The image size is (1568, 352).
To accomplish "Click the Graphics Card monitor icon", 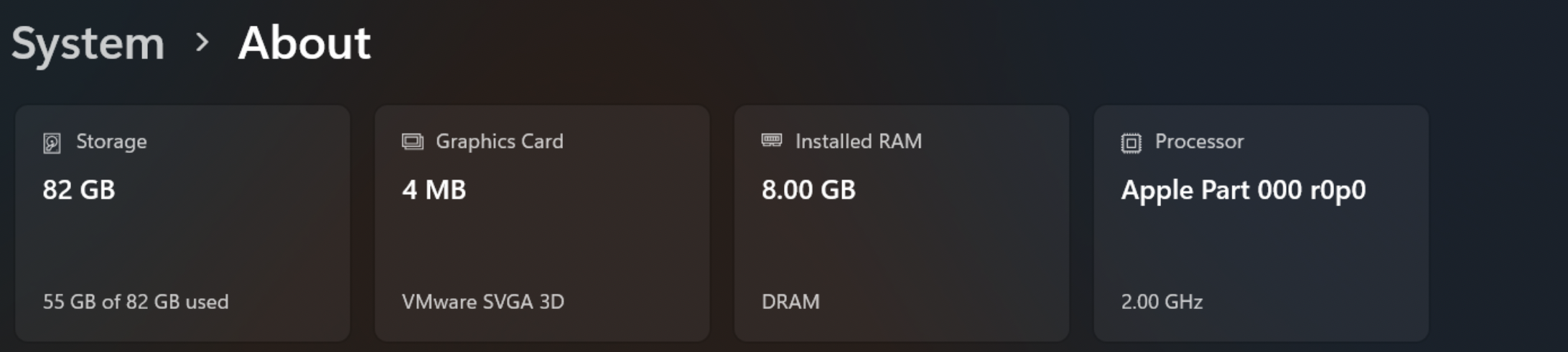I will click(412, 142).
